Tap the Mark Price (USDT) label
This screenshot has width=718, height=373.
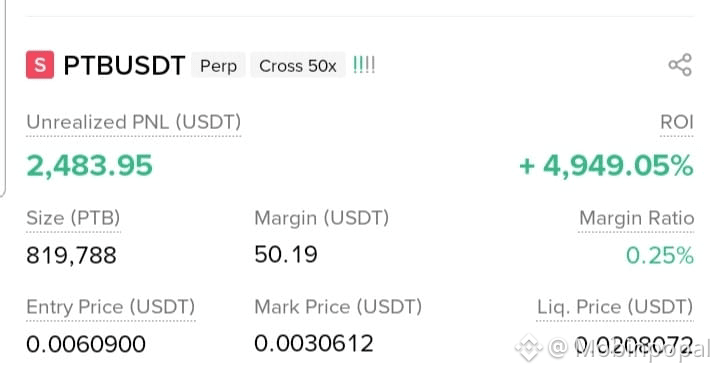tap(338, 307)
